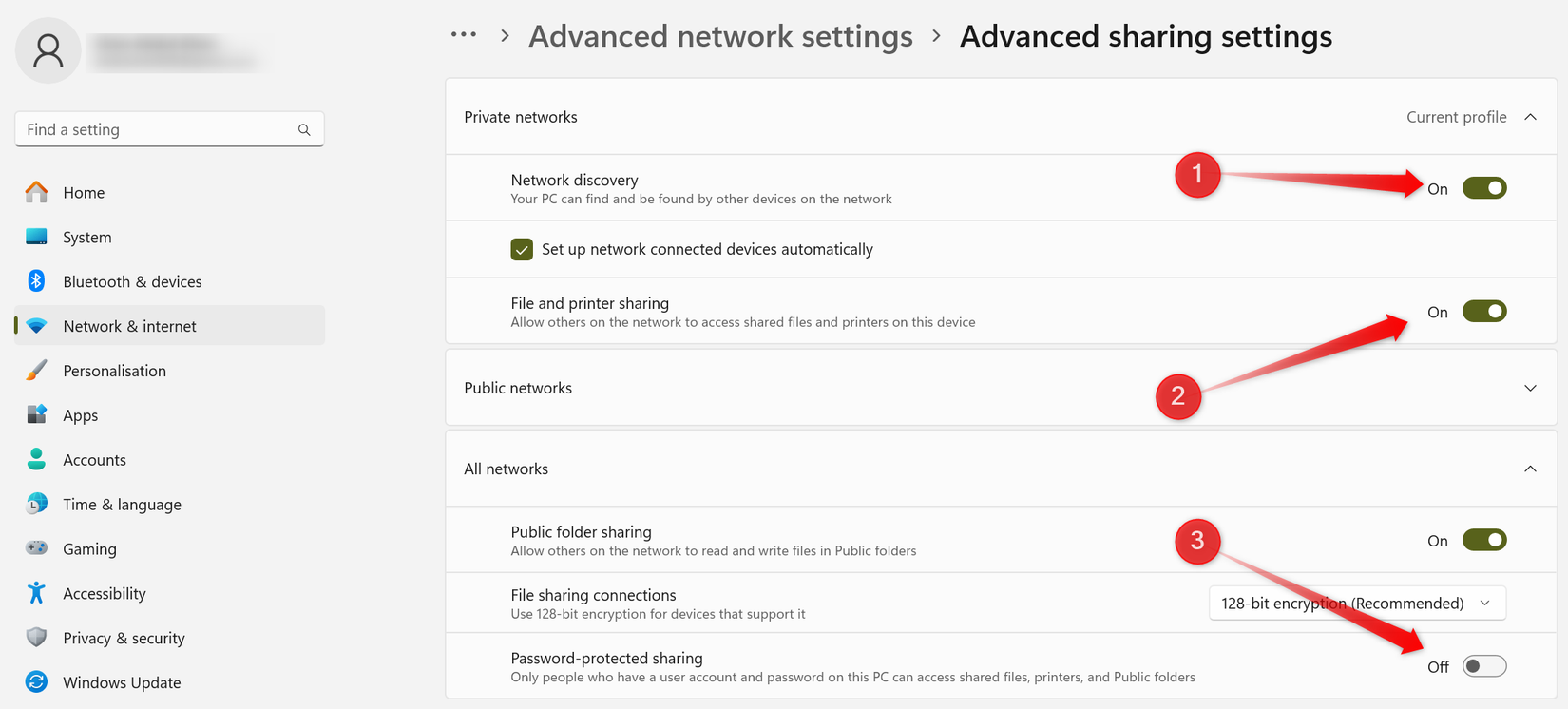Click the Accounts person icon
This screenshot has width=1568, height=709.
point(36,459)
